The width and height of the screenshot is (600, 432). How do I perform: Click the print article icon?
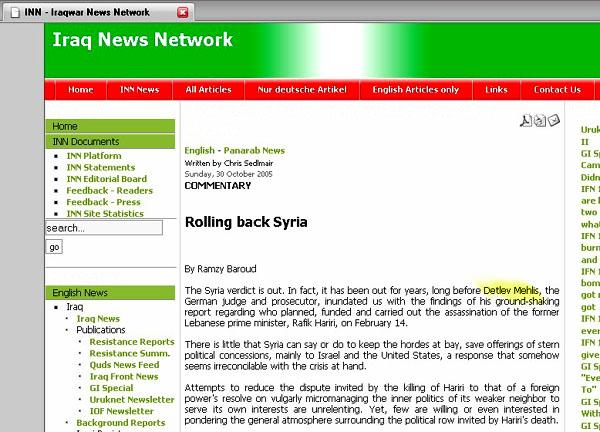(539, 121)
